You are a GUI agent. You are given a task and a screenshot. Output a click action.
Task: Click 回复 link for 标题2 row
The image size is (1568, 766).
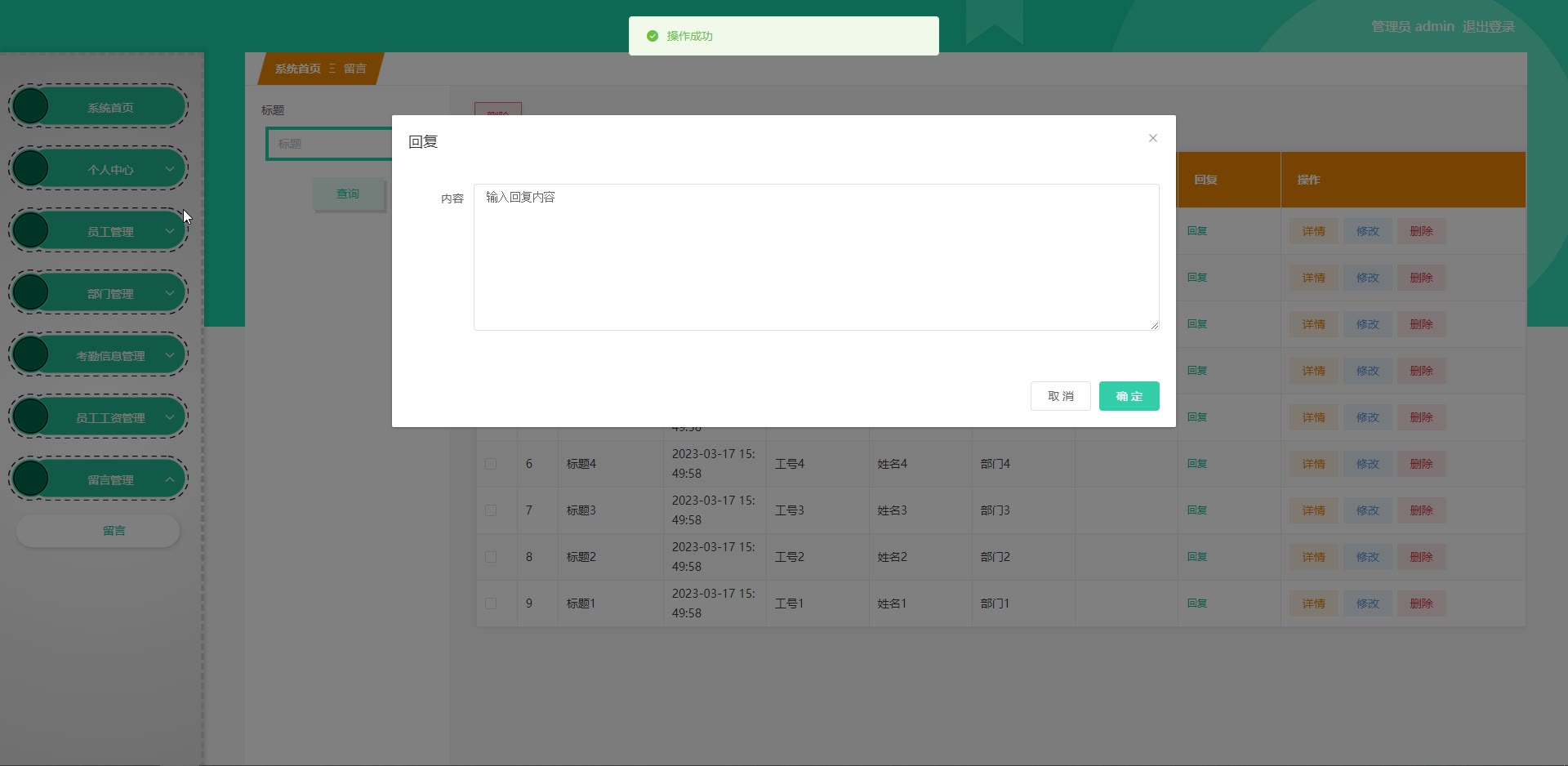(x=1197, y=557)
